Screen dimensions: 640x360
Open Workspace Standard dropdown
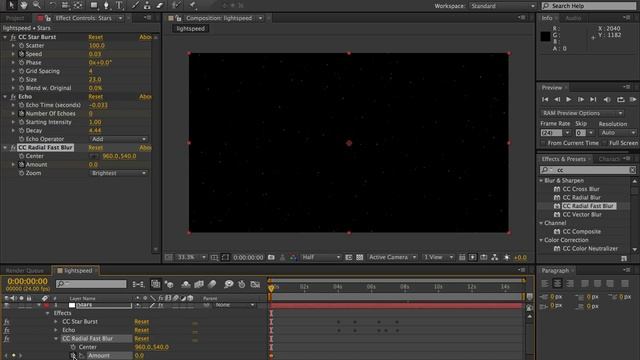tap(502, 6)
